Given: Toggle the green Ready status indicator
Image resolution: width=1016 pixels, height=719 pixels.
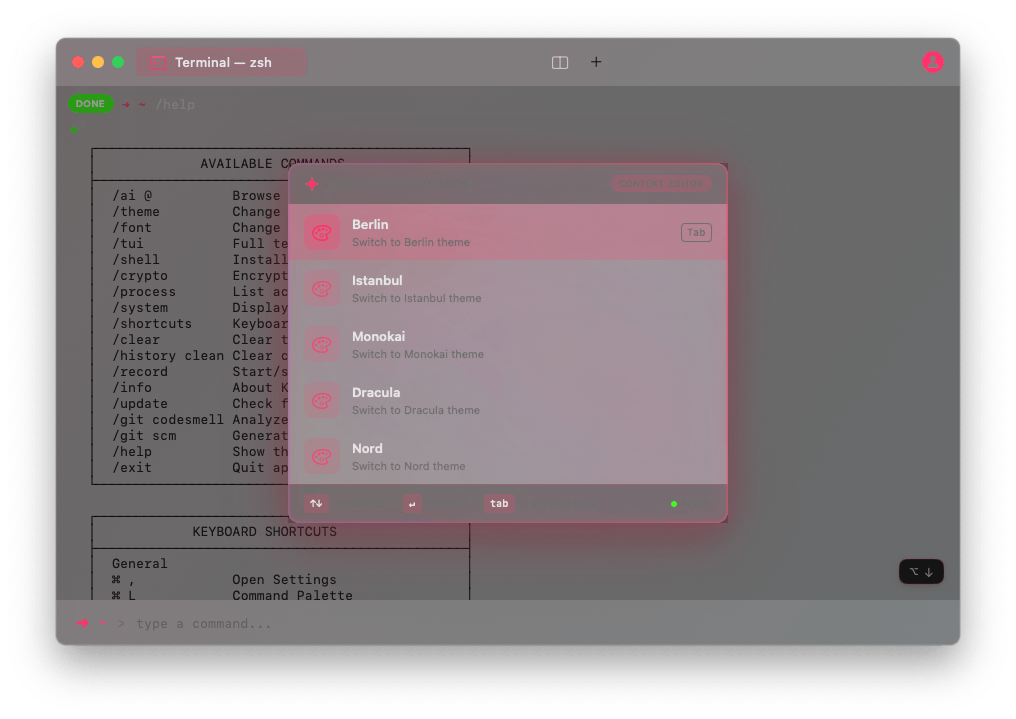Looking at the screenshot, I should (x=673, y=503).
